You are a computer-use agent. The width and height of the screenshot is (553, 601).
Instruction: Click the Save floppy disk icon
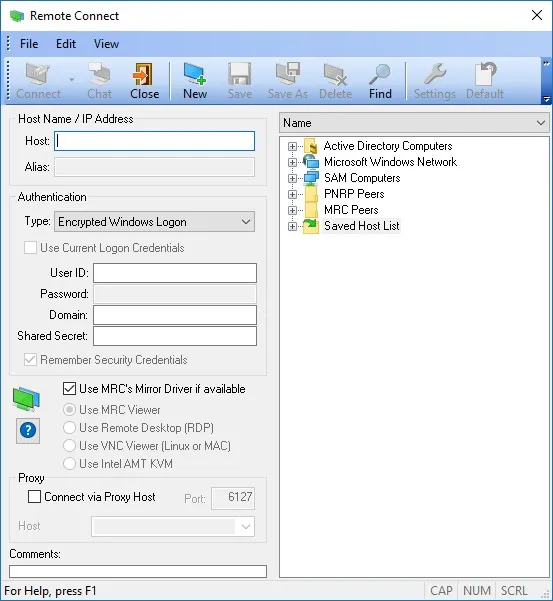(x=240, y=74)
